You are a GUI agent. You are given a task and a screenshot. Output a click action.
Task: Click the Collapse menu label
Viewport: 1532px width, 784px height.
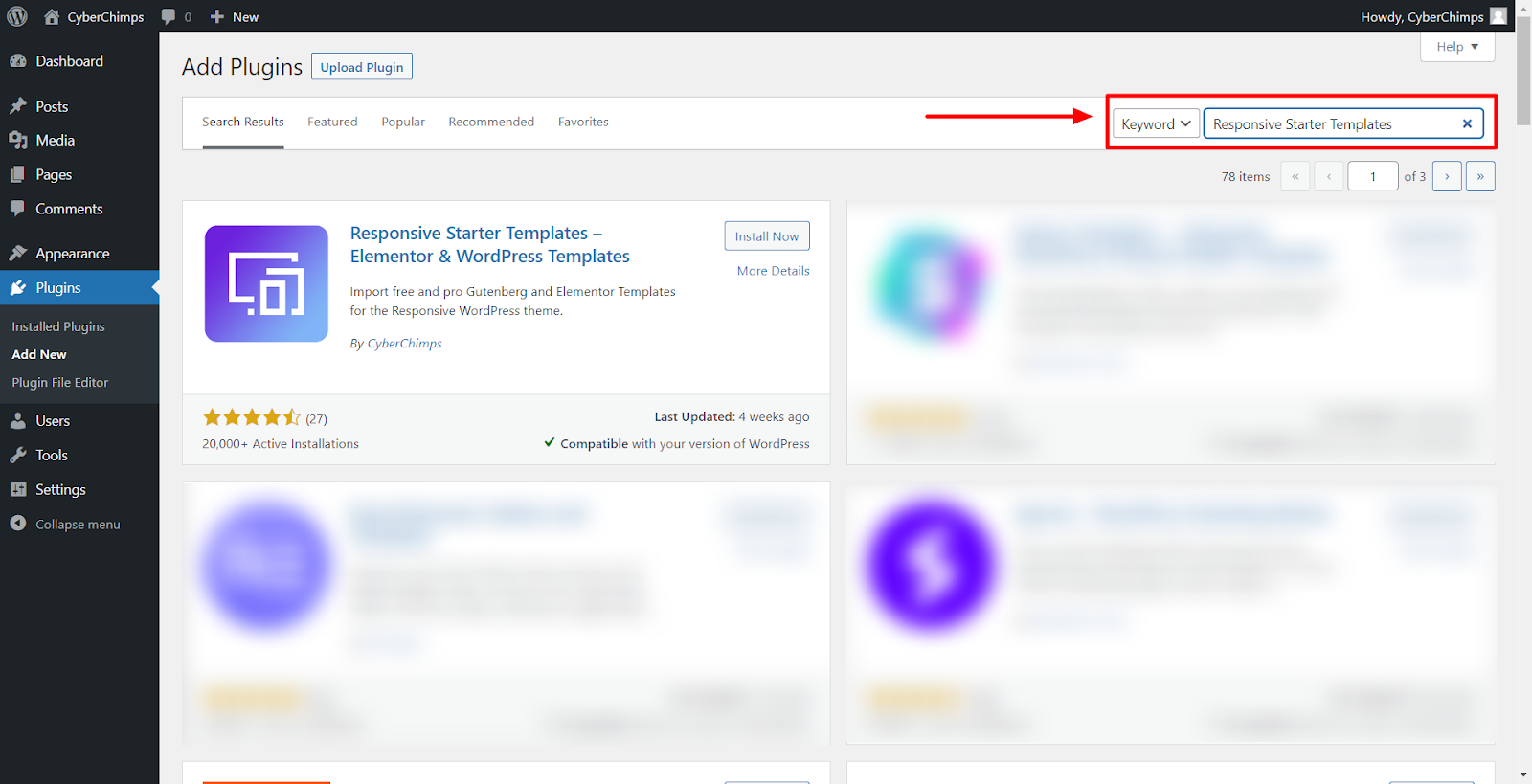78,525
